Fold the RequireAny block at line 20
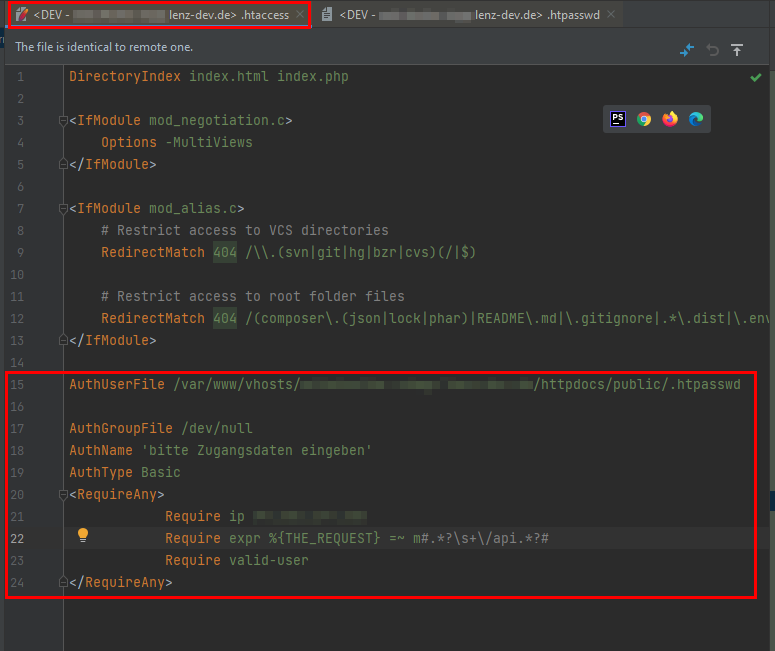This screenshot has width=775, height=651. click(x=63, y=494)
